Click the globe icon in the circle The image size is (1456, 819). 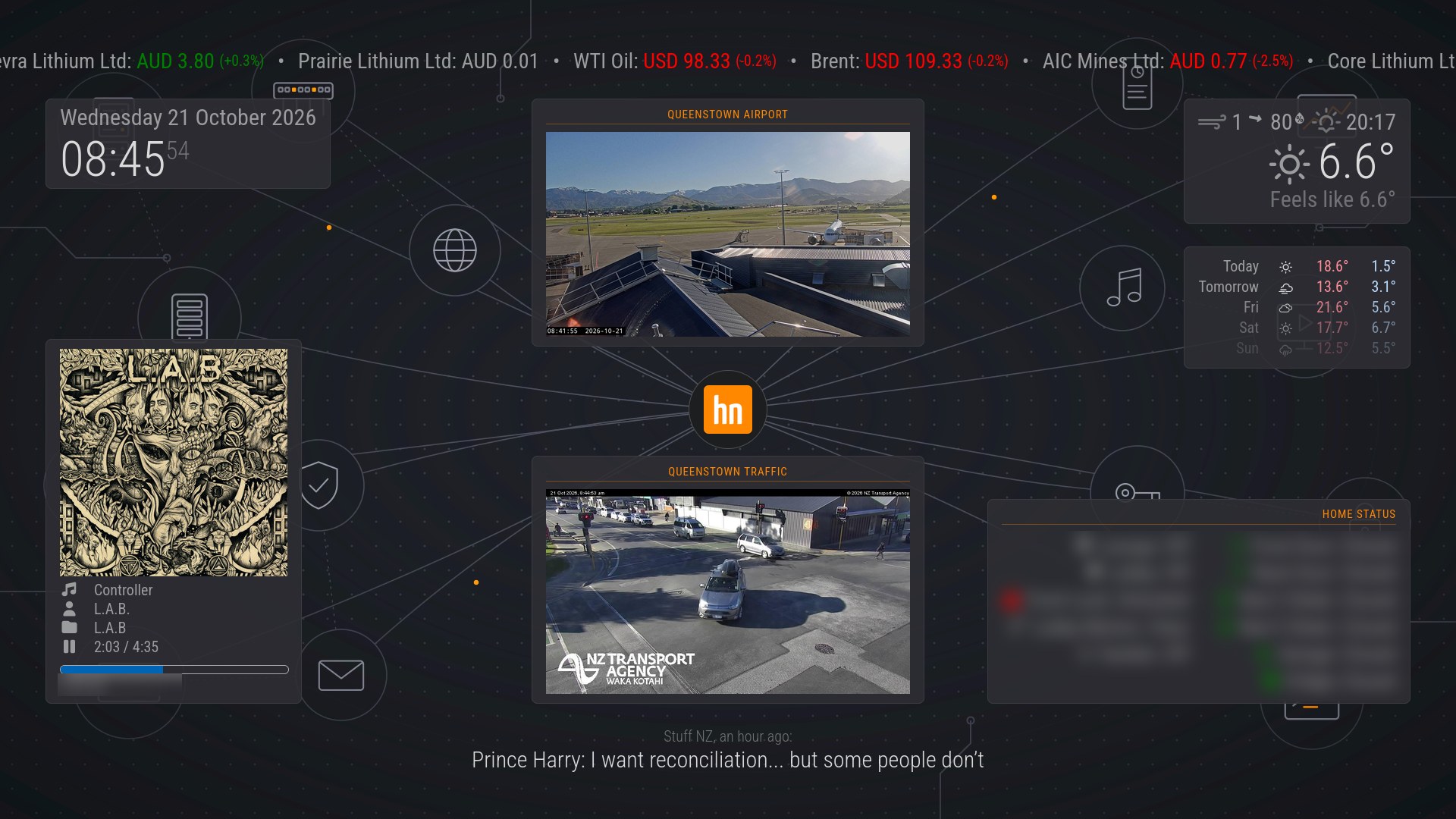tap(455, 250)
